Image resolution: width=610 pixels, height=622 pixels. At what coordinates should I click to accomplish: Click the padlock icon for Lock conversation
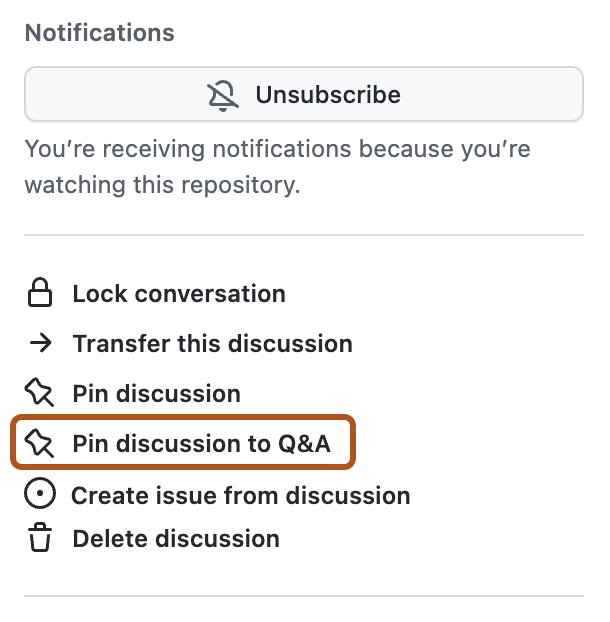(x=40, y=294)
